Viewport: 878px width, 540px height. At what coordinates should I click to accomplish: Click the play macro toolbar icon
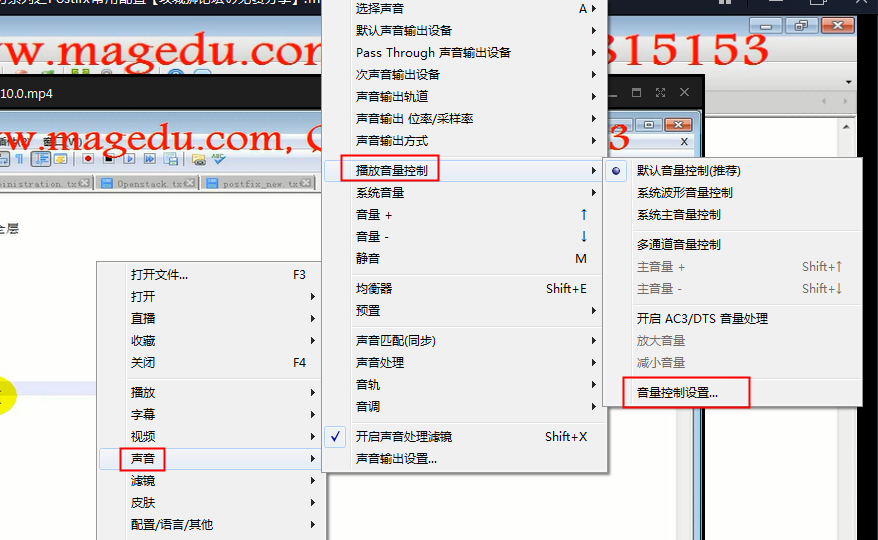[x=129, y=158]
